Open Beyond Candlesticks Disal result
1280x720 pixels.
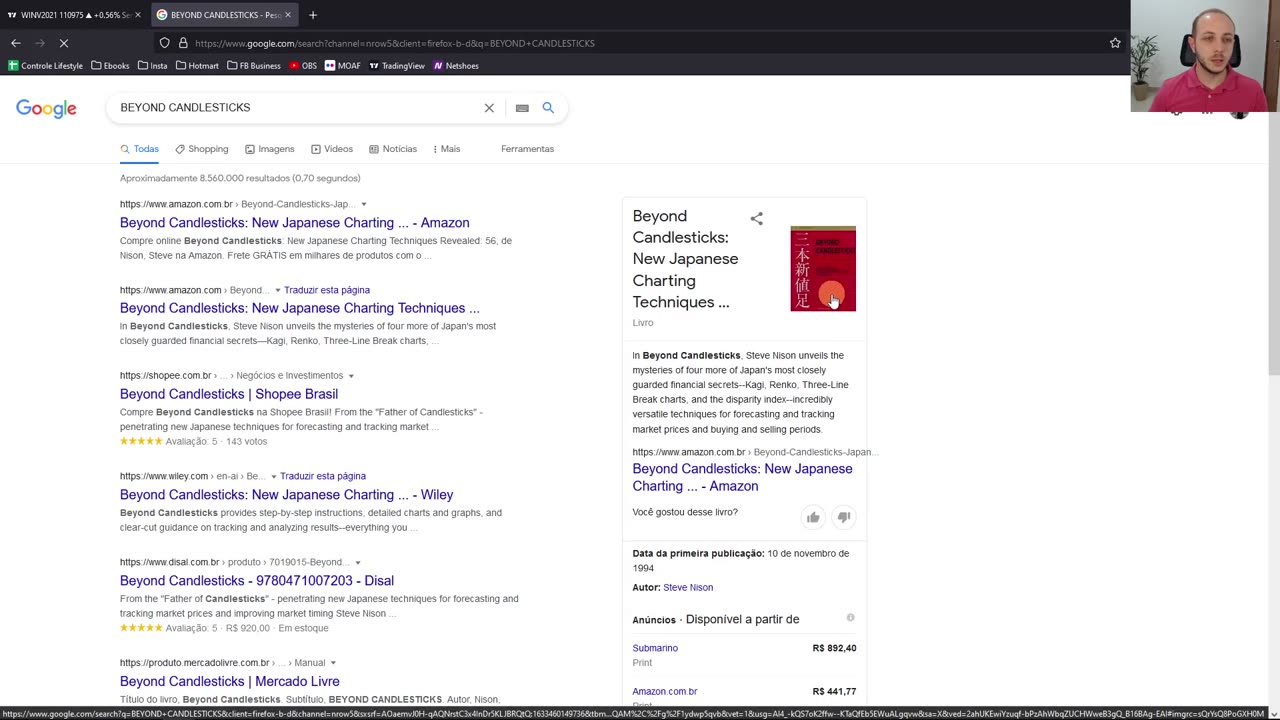click(x=257, y=581)
